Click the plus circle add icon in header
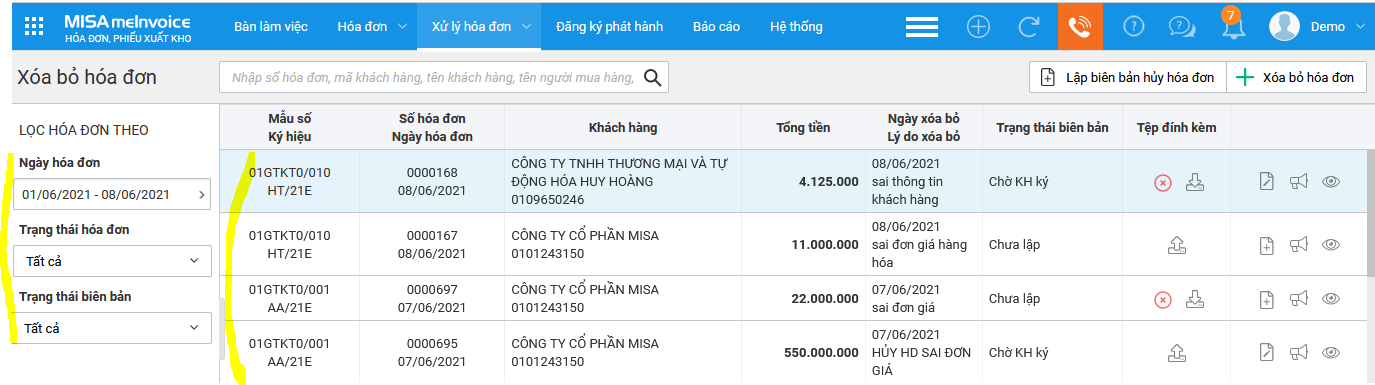This screenshot has height=385, width=1375. coord(978,27)
